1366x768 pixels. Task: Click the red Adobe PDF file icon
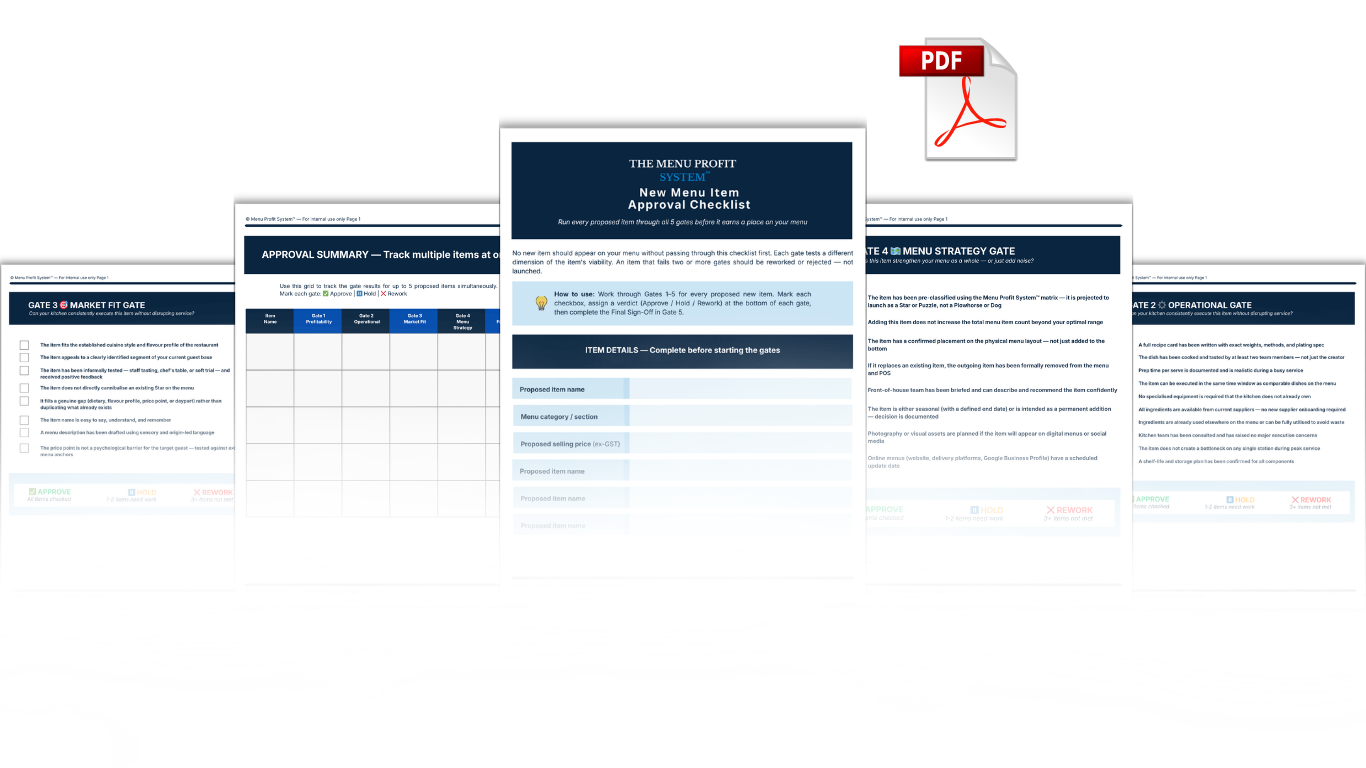coord(958,98)
